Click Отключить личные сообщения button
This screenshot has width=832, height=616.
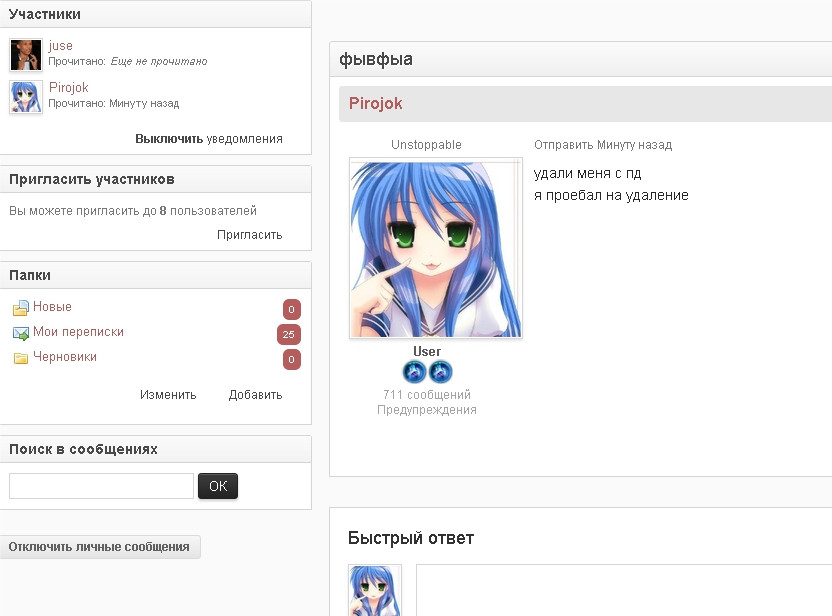coord(99,547)
